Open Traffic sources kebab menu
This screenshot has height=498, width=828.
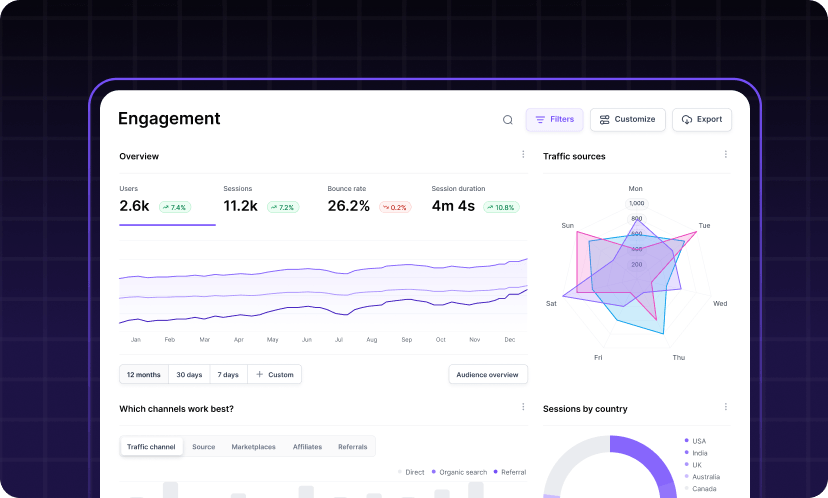[x=726, y=155]
